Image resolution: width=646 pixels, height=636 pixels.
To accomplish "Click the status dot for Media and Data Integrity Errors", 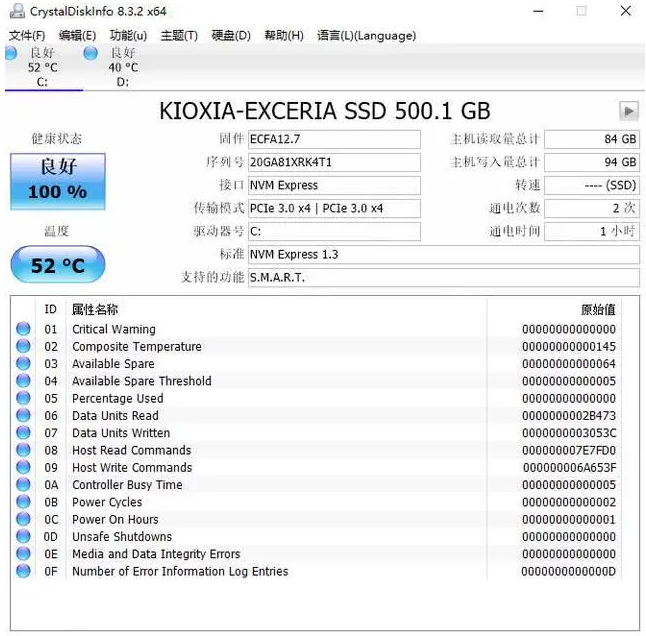I will (x=23, y=554).
